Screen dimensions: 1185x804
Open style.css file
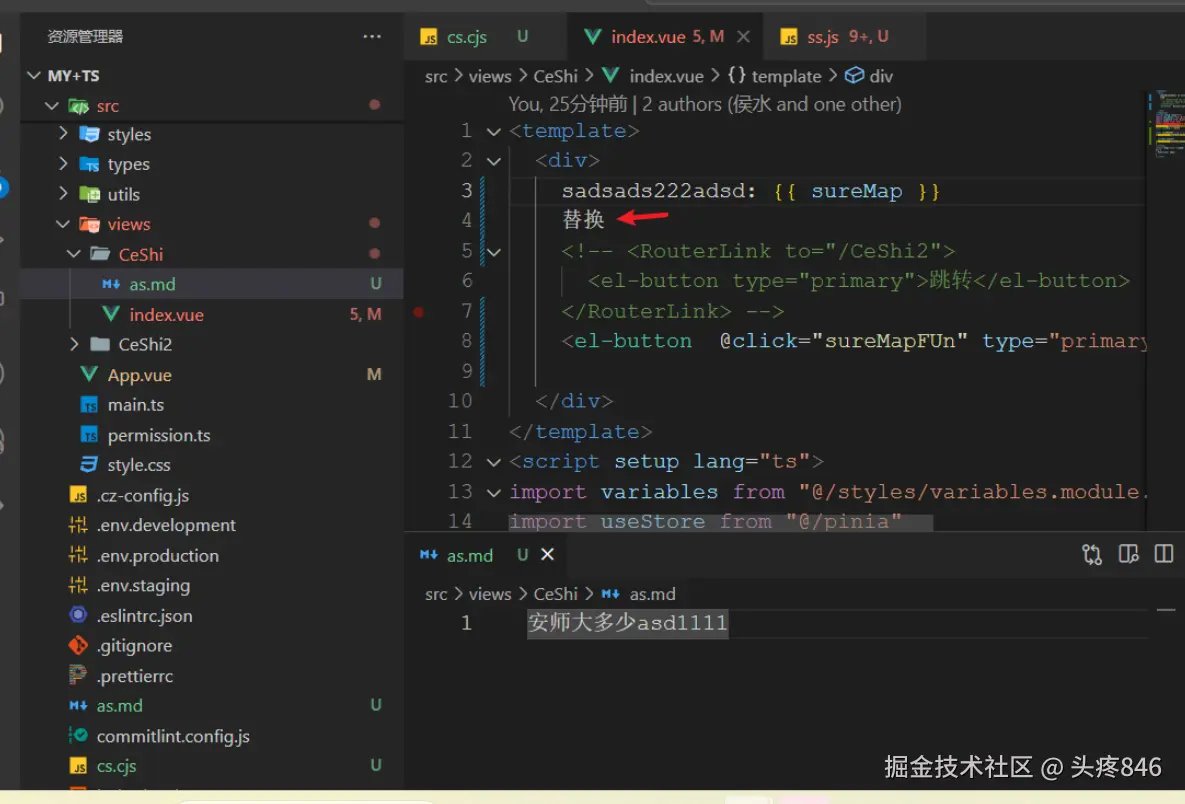pyautogui.click(x=212, y=465)
